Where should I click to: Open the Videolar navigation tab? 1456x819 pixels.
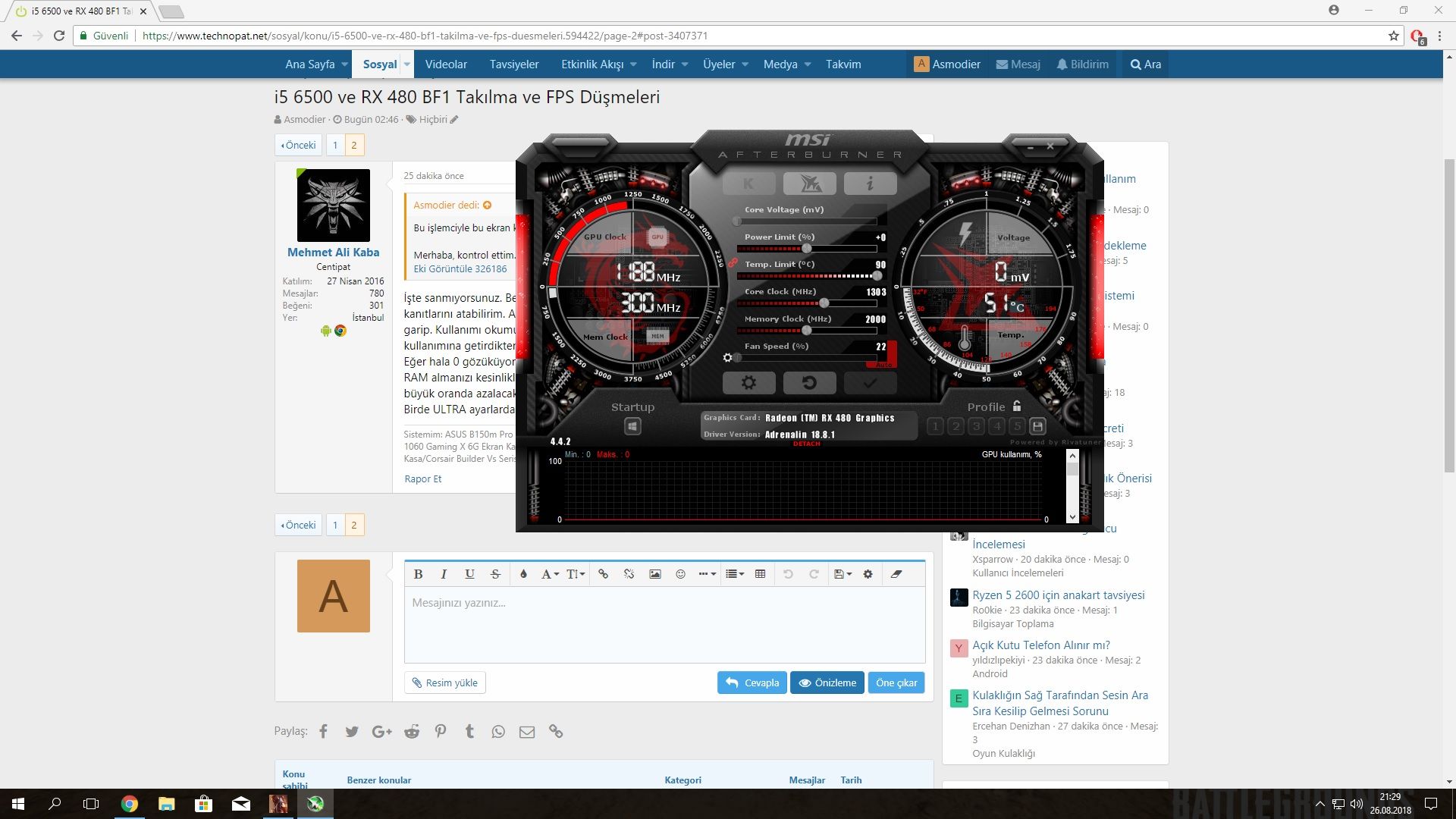tap(446, 64)
